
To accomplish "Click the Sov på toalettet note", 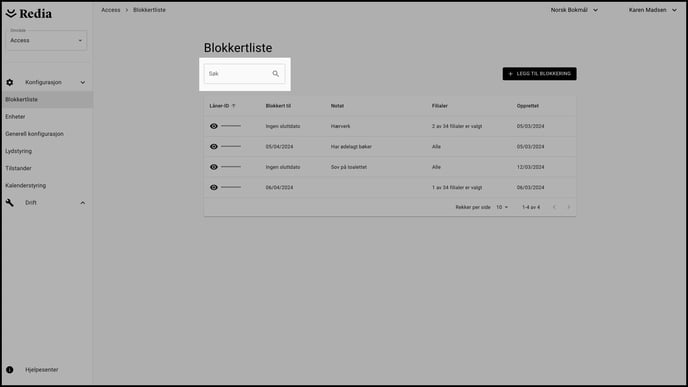I will coord(349,167).
